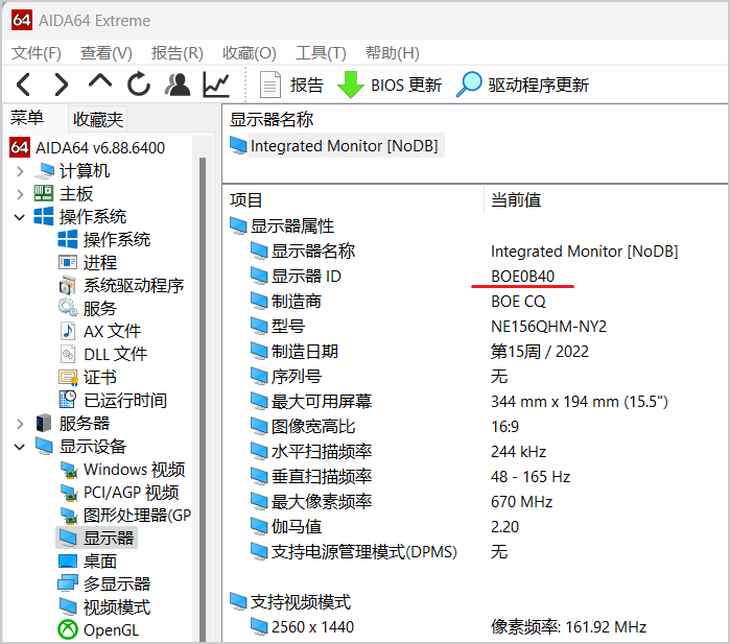Open the 工具(T) menu
The image size is (730, 644).
click(321, 53)
